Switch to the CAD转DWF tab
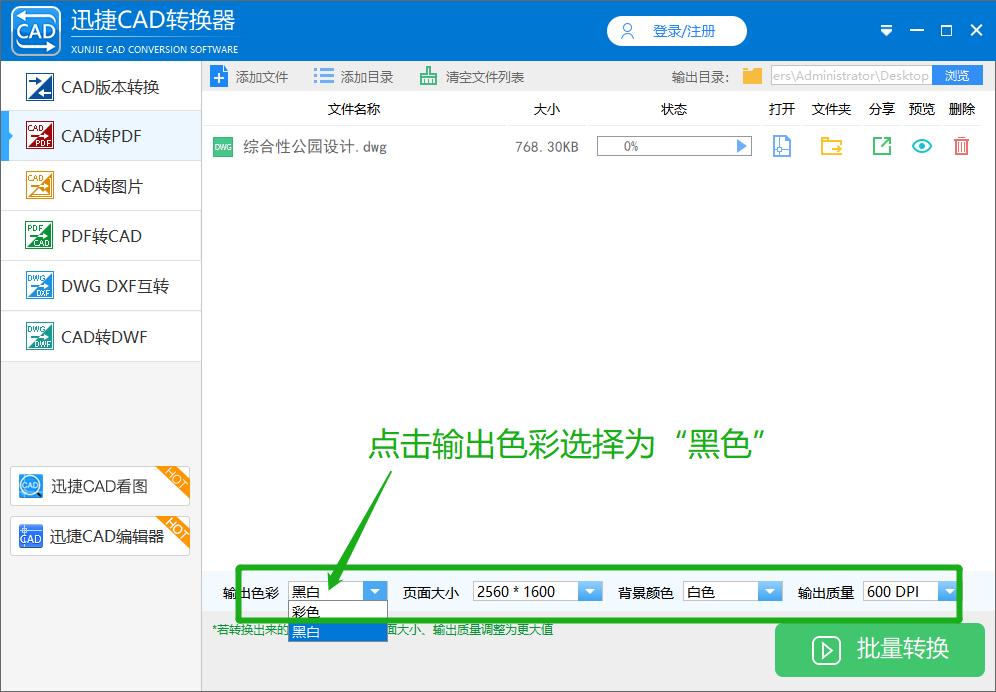Viewport: 996px width, 692px height. click(x=101, y=336)
